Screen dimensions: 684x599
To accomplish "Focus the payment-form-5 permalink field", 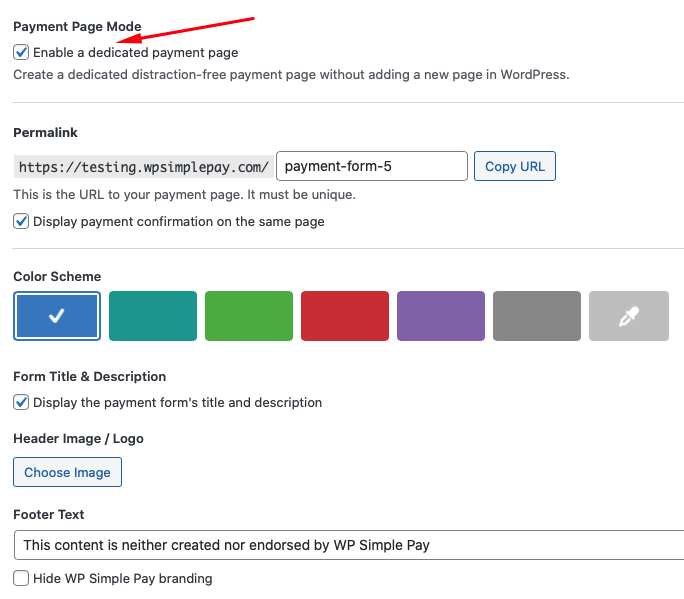I will [371, 166].
